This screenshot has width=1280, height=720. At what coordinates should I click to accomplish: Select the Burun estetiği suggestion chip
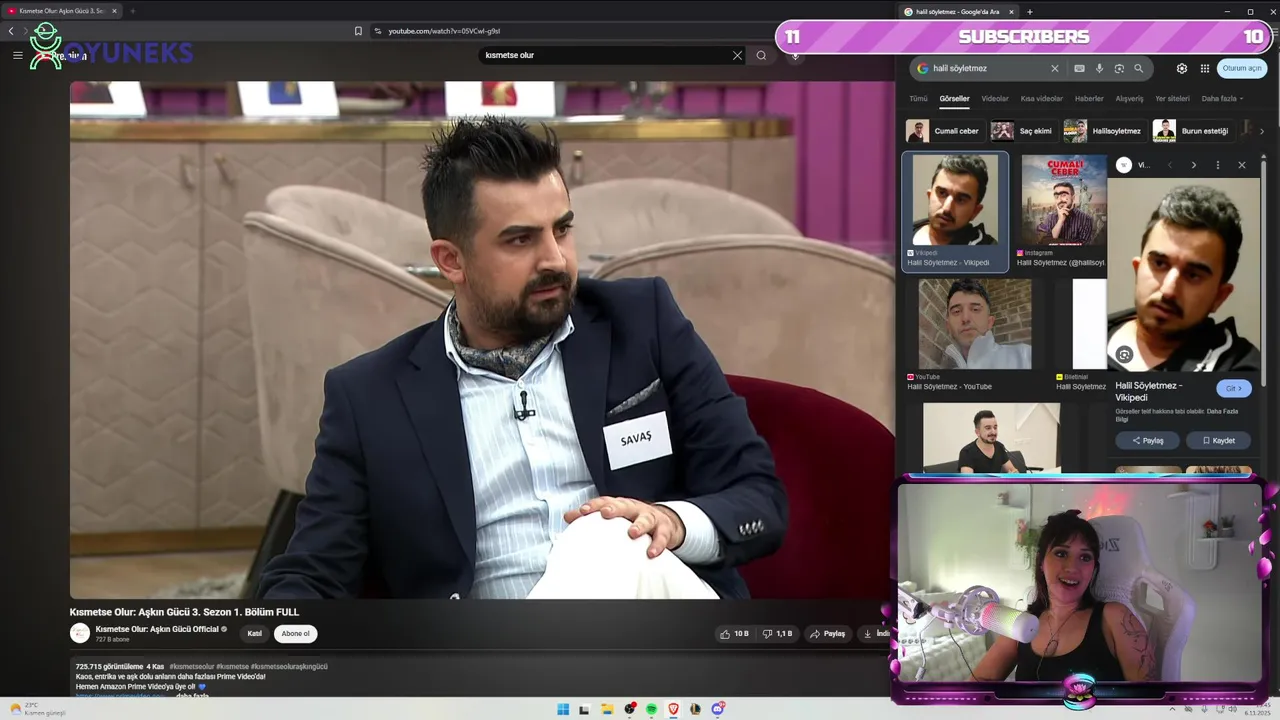(1192, 131)
